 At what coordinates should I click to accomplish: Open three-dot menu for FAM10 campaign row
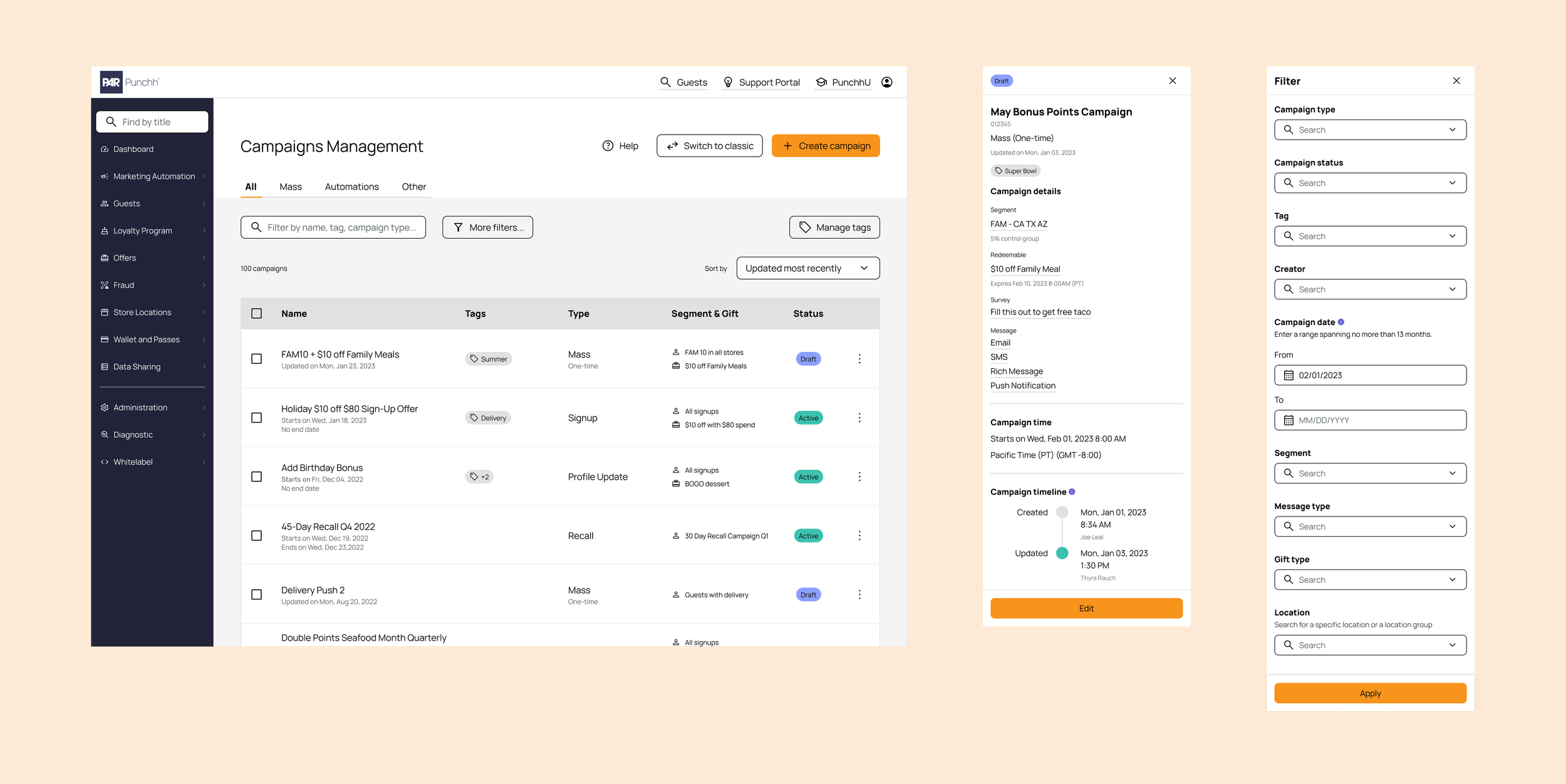click(859, 359)
